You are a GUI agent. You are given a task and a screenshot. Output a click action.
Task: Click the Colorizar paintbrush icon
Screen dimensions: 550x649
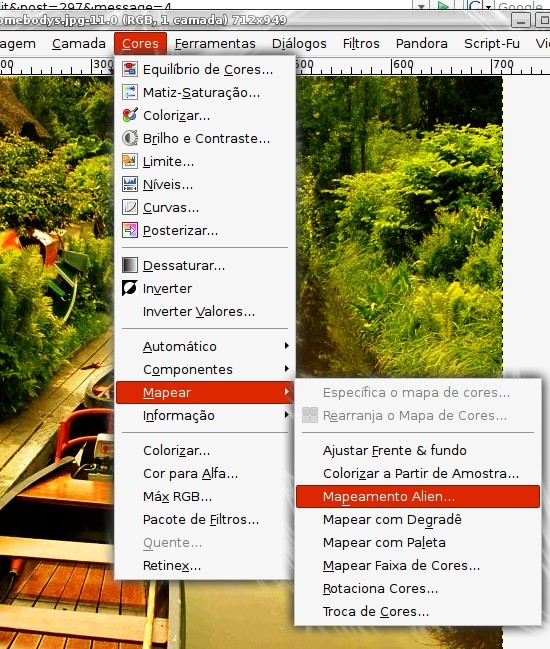130,115
